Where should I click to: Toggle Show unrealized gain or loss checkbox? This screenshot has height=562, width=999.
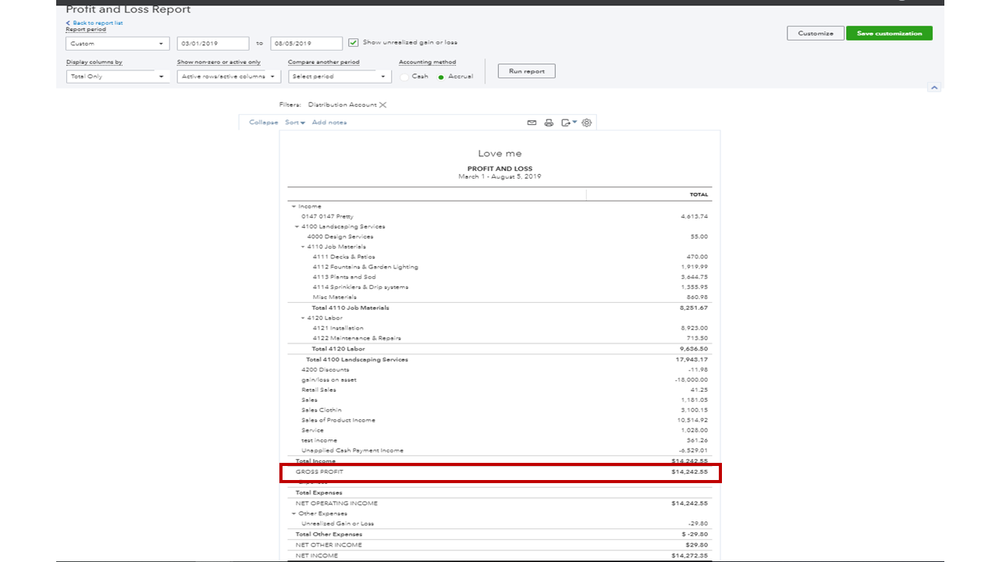(x=353, y=43)
